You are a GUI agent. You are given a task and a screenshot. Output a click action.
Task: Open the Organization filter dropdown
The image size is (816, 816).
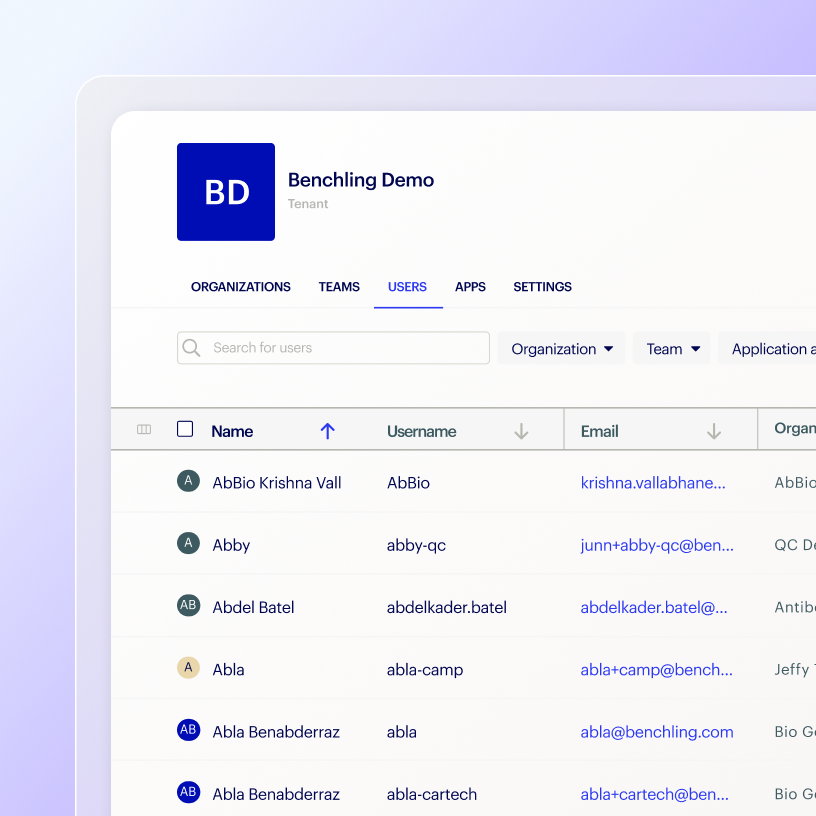561,348
